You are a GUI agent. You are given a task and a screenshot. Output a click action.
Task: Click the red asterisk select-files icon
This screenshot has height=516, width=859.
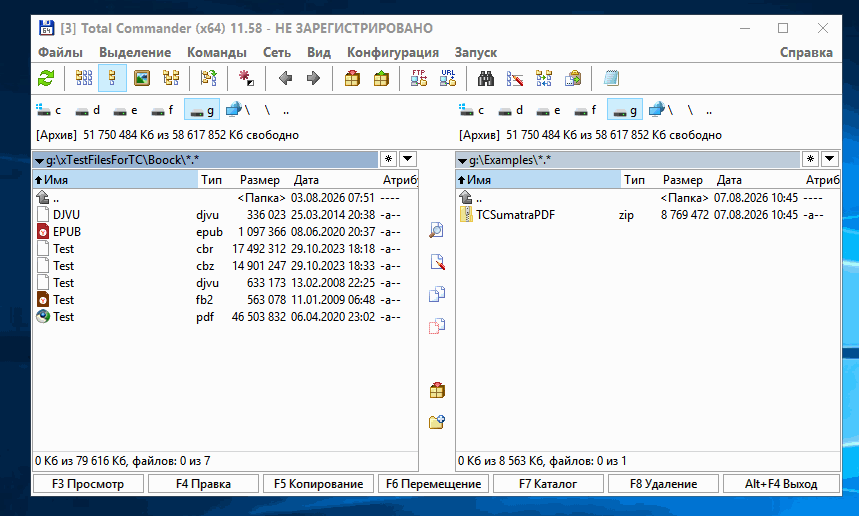pos(246,78)
